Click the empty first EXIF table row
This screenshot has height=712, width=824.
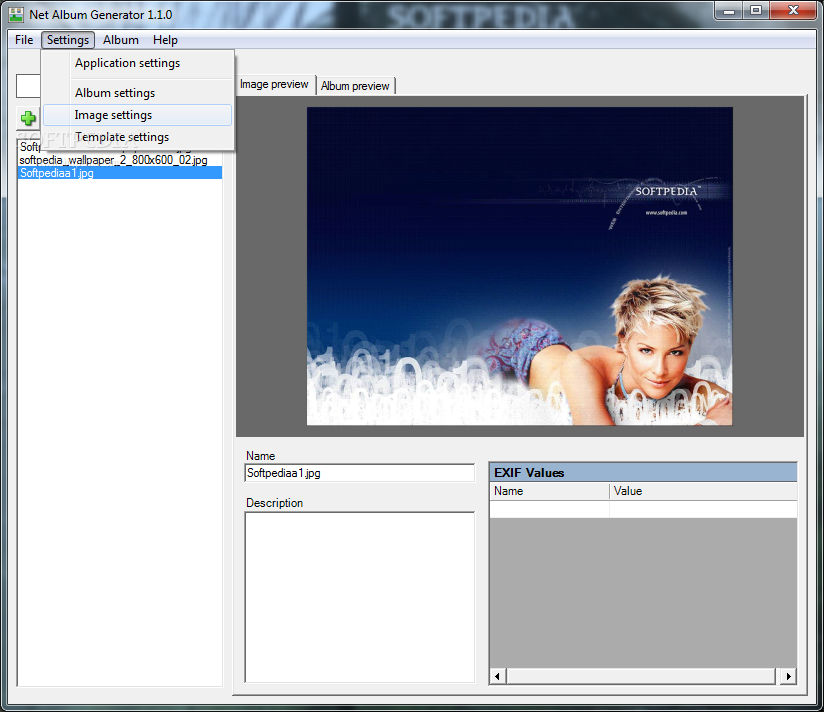[643, 509]
